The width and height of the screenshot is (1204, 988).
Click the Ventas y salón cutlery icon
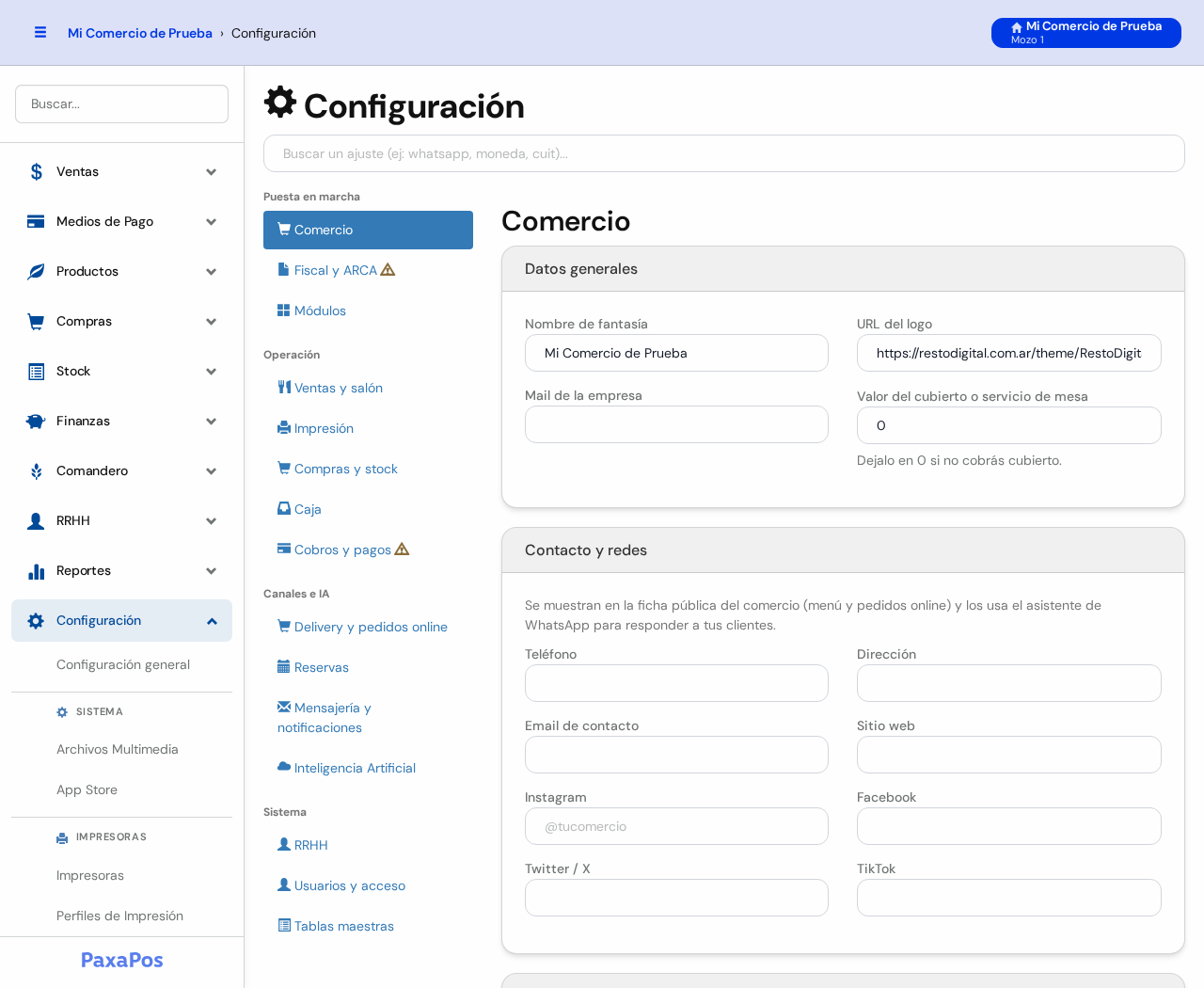[x=283, y=387]
